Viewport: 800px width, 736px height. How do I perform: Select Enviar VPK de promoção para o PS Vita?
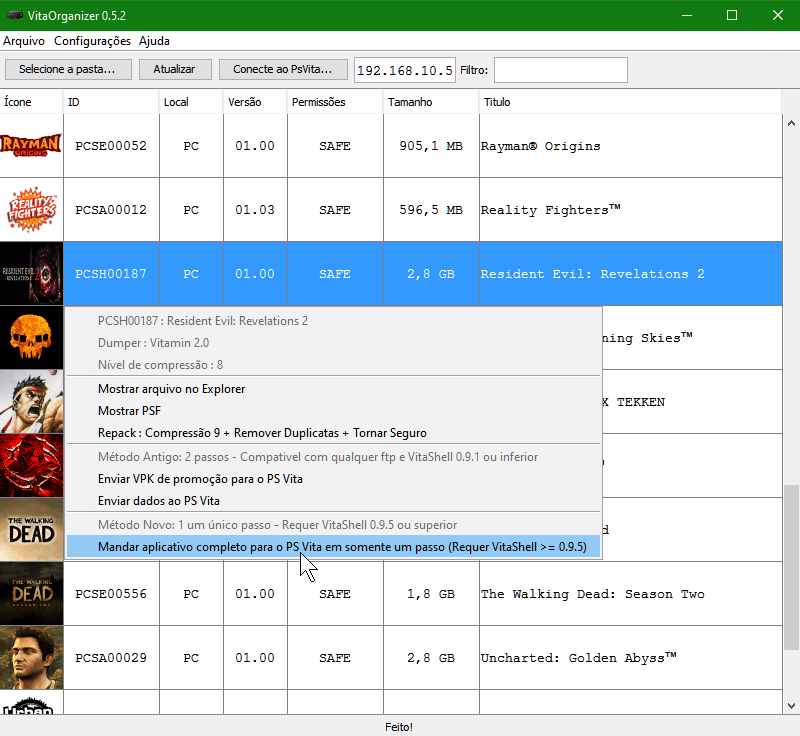click(x=334, y=478)
